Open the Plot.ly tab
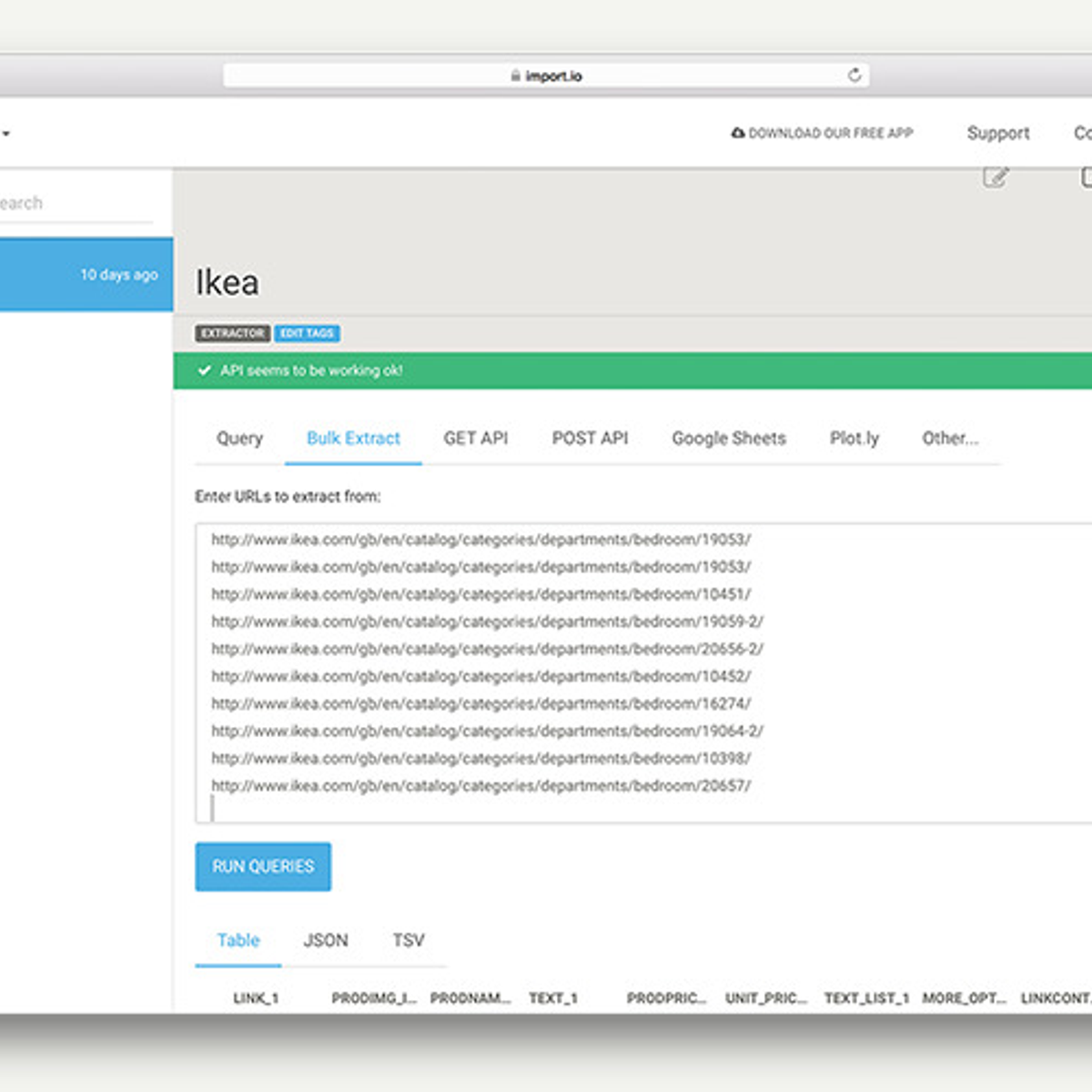This screenshot has height=1092, width=1092. pyautogui.click(x=854, y=438)
